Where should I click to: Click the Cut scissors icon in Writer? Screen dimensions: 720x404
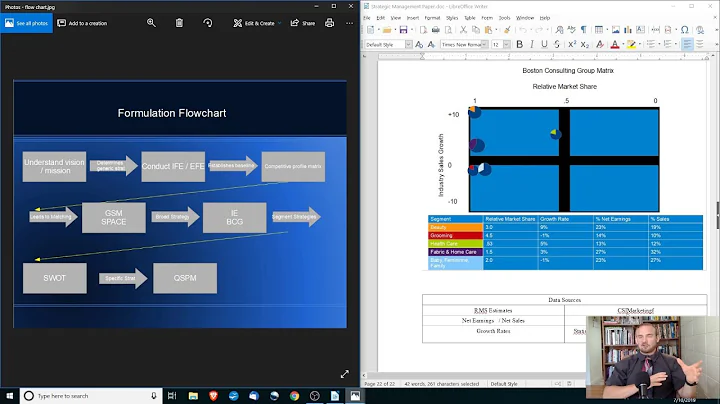[463, 30]
